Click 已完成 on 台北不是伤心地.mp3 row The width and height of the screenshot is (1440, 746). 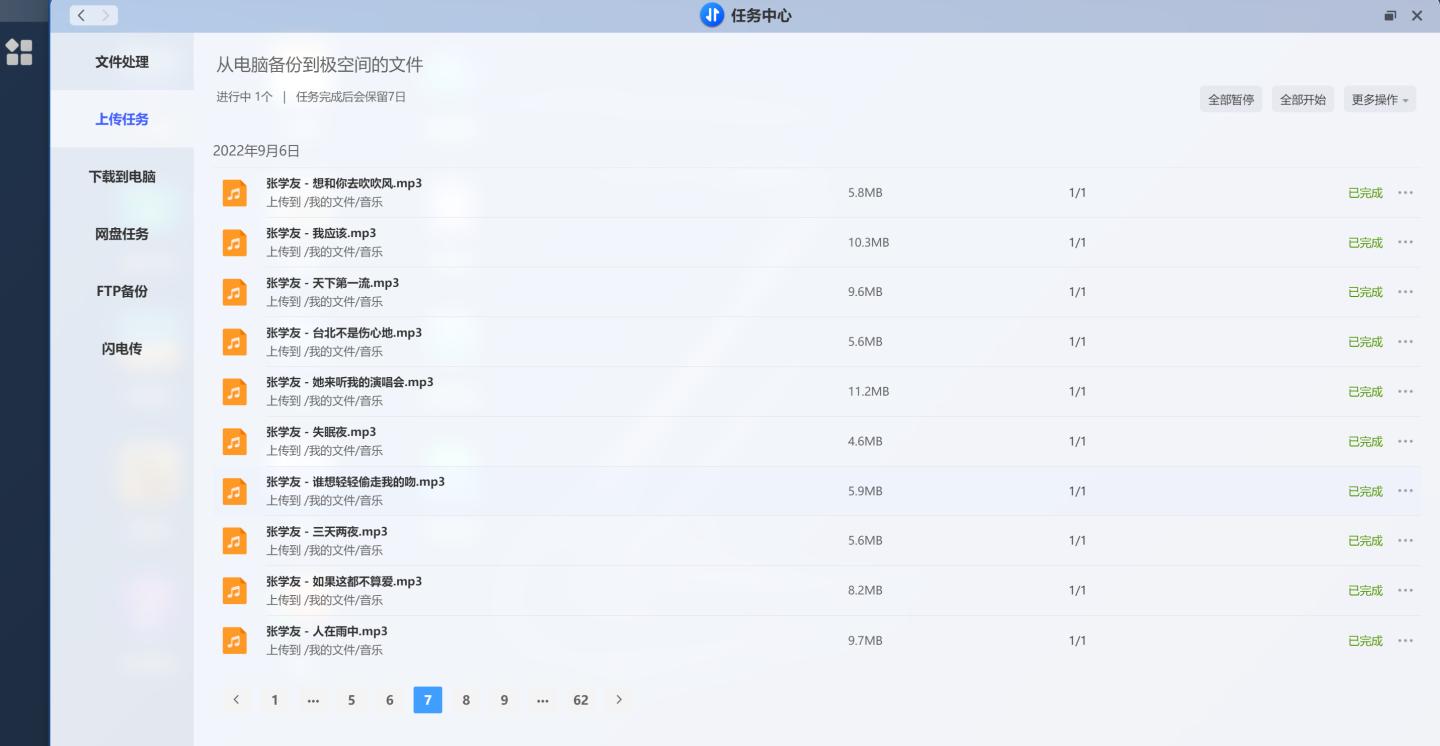pos(1364,341)
